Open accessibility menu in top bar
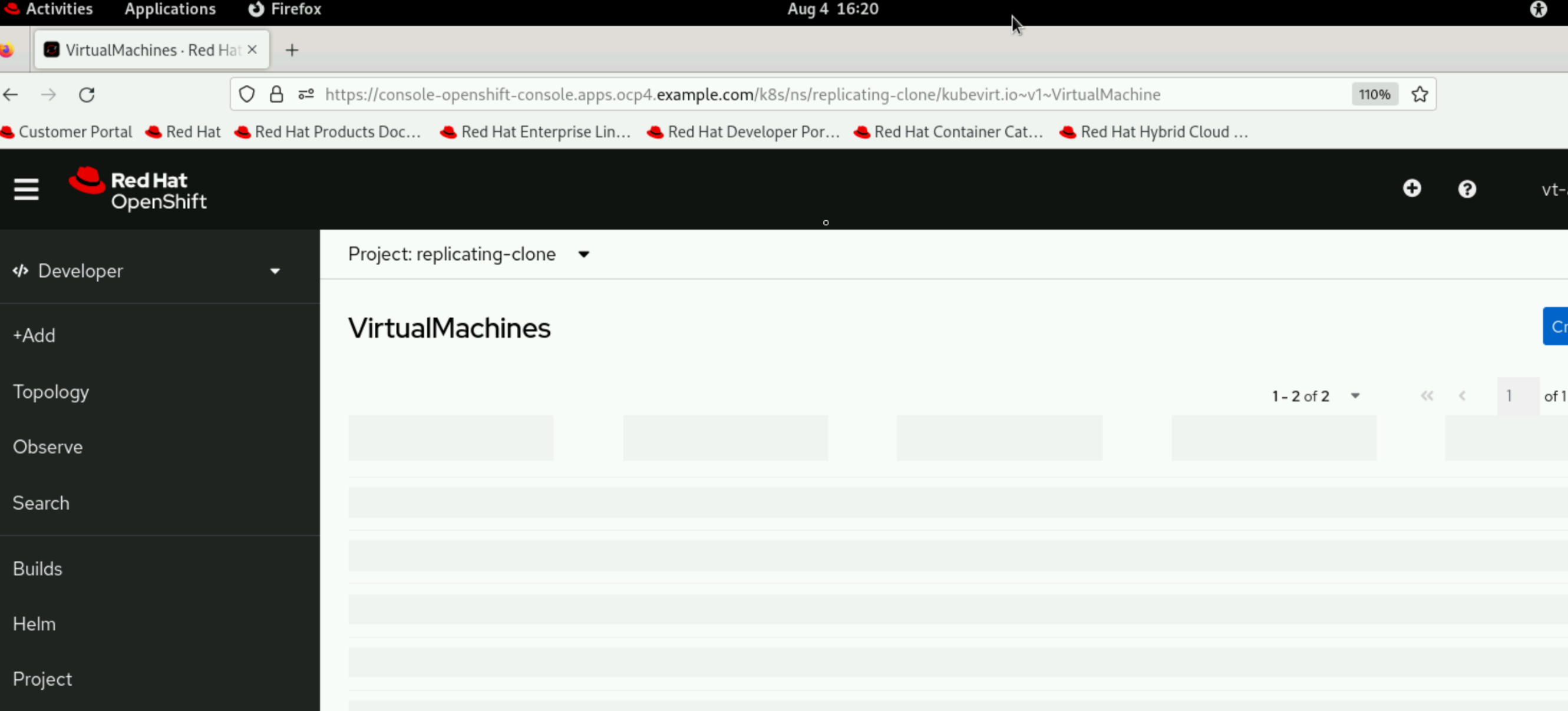 (x=1538, y=9)
